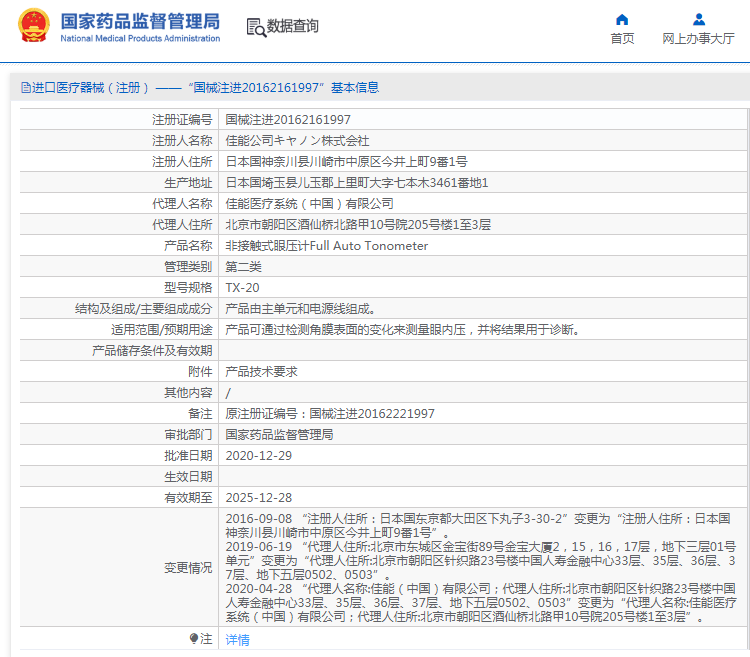Click the 批准日期 value 2020-12-29
Screen dimensions: 750x657
pos(258,455)
